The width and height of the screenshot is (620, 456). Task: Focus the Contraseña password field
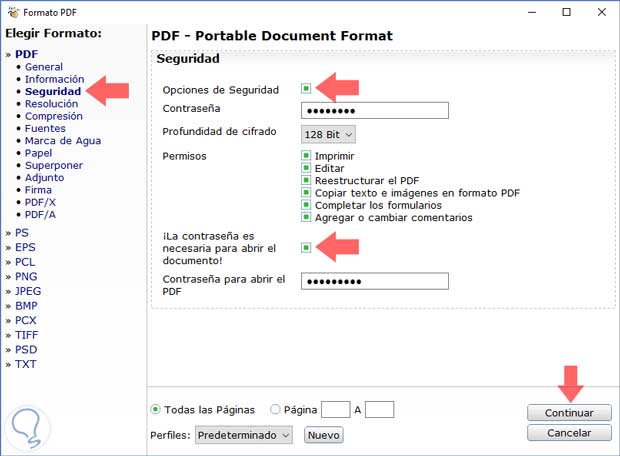coord(375,110)
